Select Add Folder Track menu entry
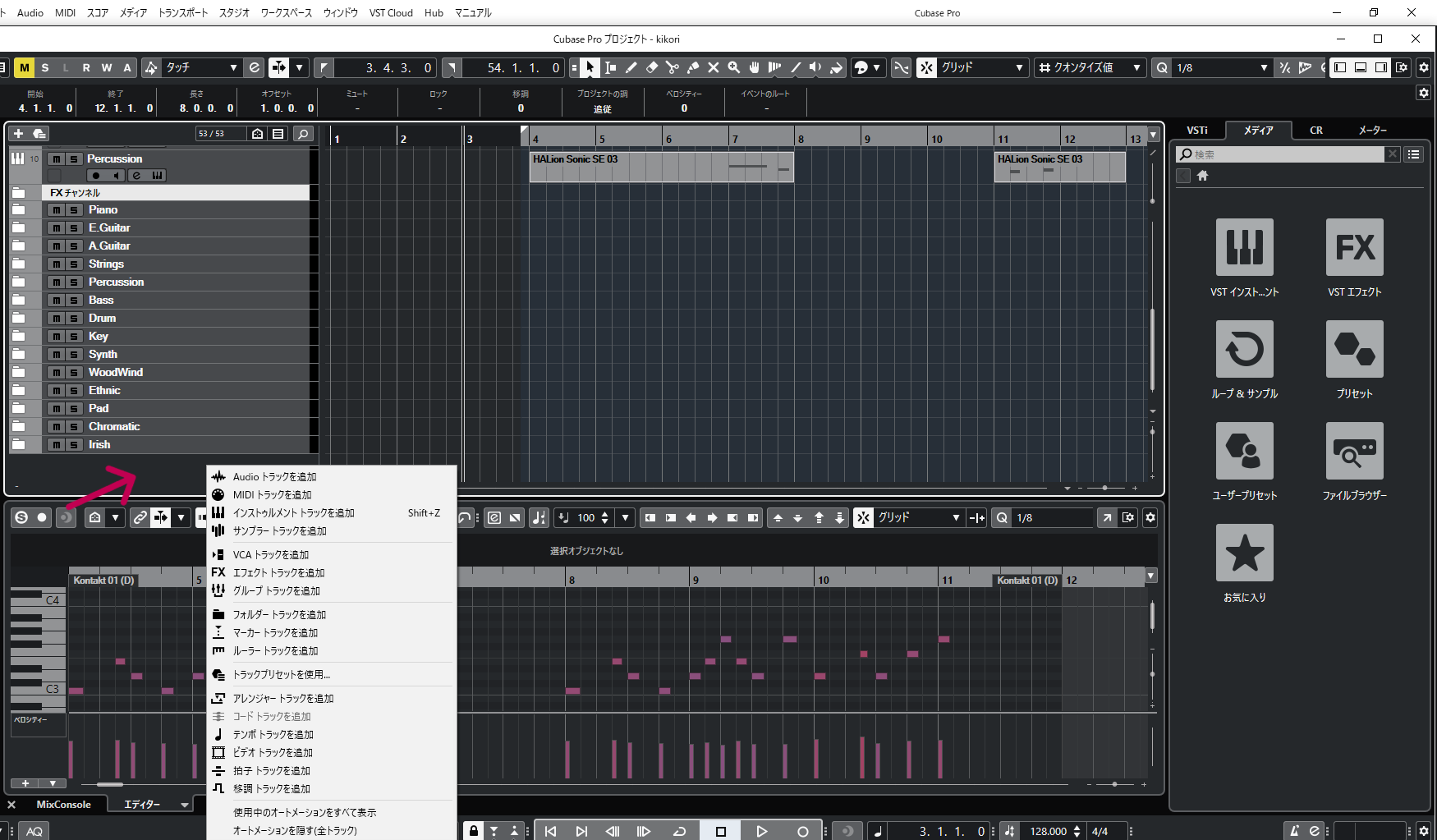The height and width of the screenshot is (840, 1437). [x=279, y=615]
